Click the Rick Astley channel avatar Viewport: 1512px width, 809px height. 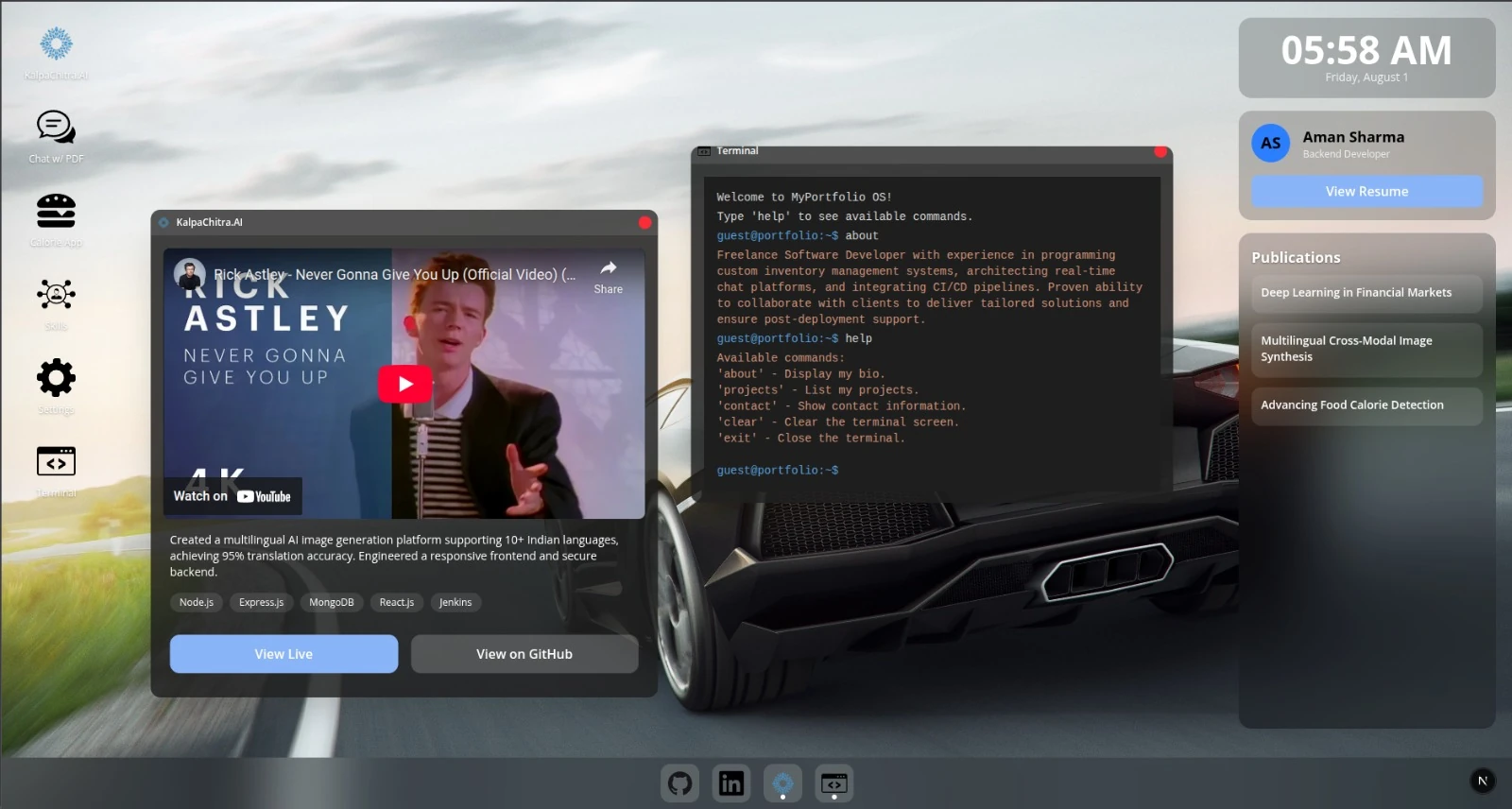(190, 274)
